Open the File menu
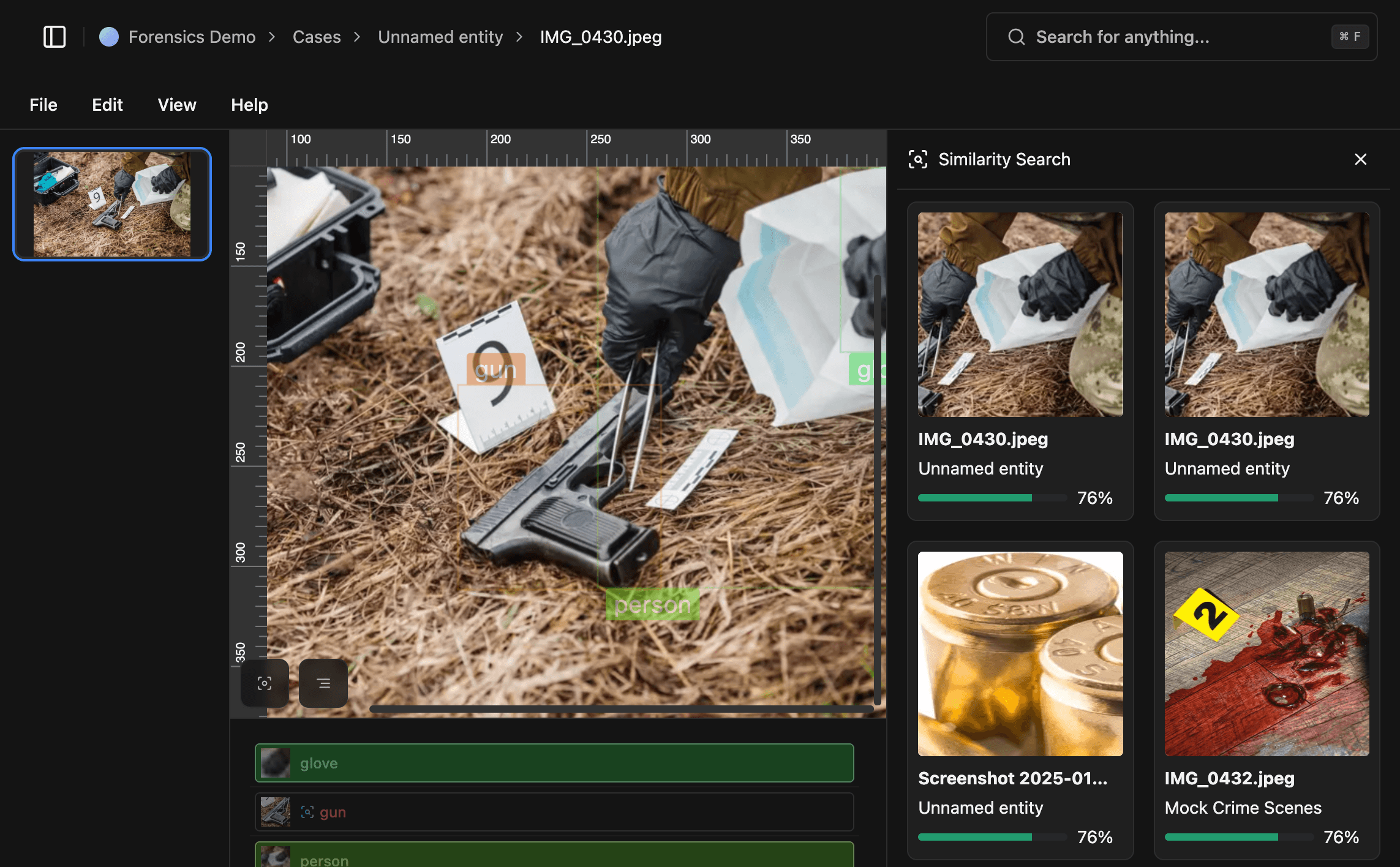Image resolution: width=1400 pixels, height=867 pixels. point(43,105)
